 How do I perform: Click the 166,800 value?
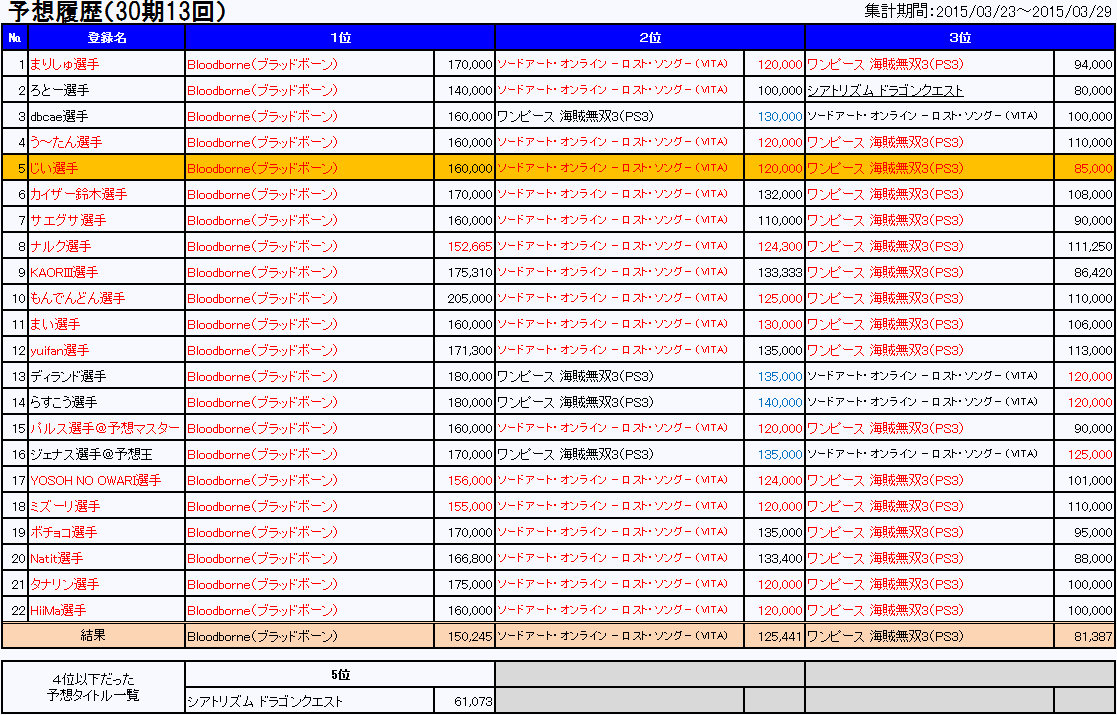coord(470,558)
